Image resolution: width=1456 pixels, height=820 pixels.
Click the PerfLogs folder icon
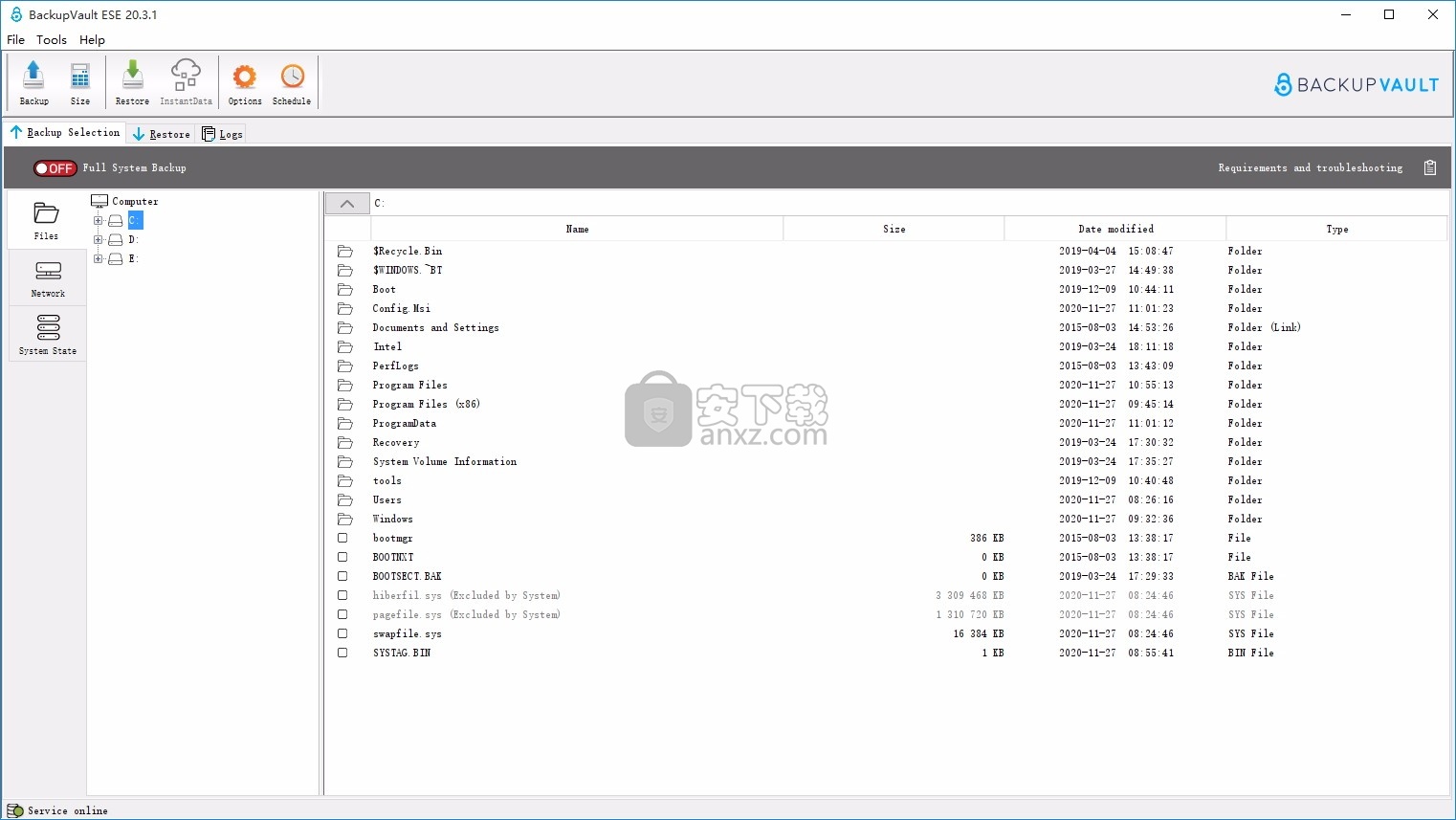345,366
